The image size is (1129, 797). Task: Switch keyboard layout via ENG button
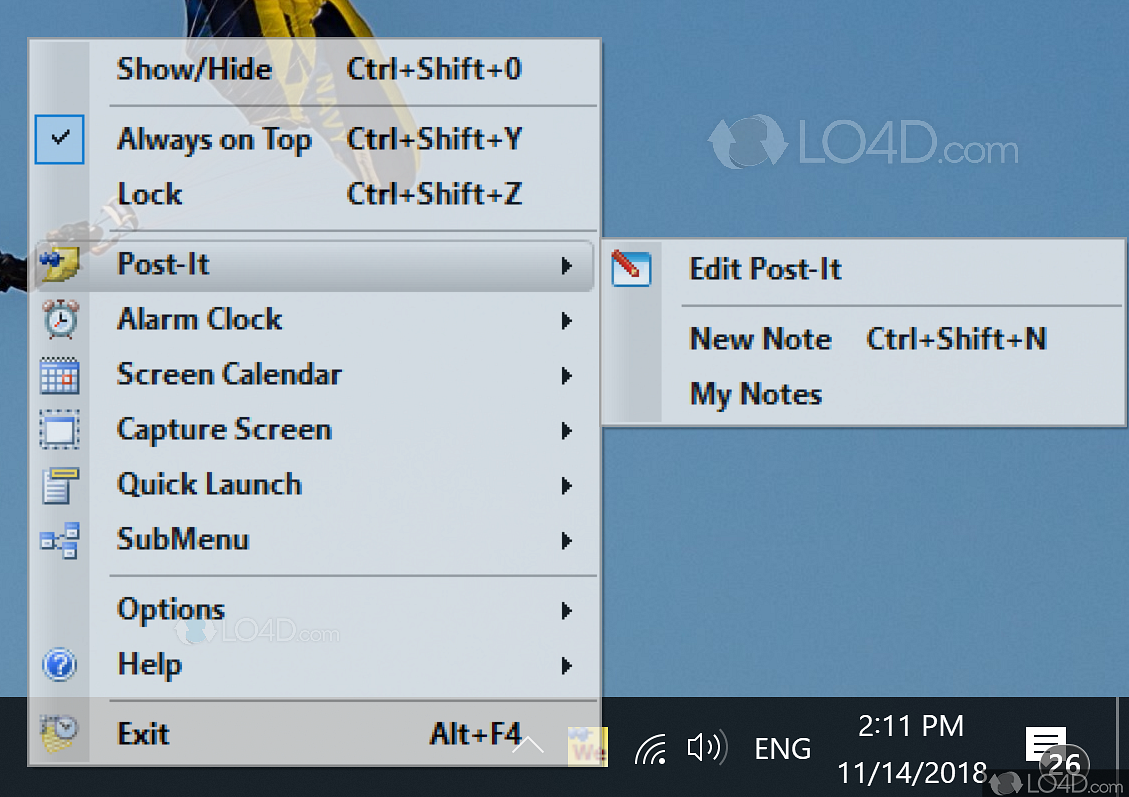pos(782,747)
